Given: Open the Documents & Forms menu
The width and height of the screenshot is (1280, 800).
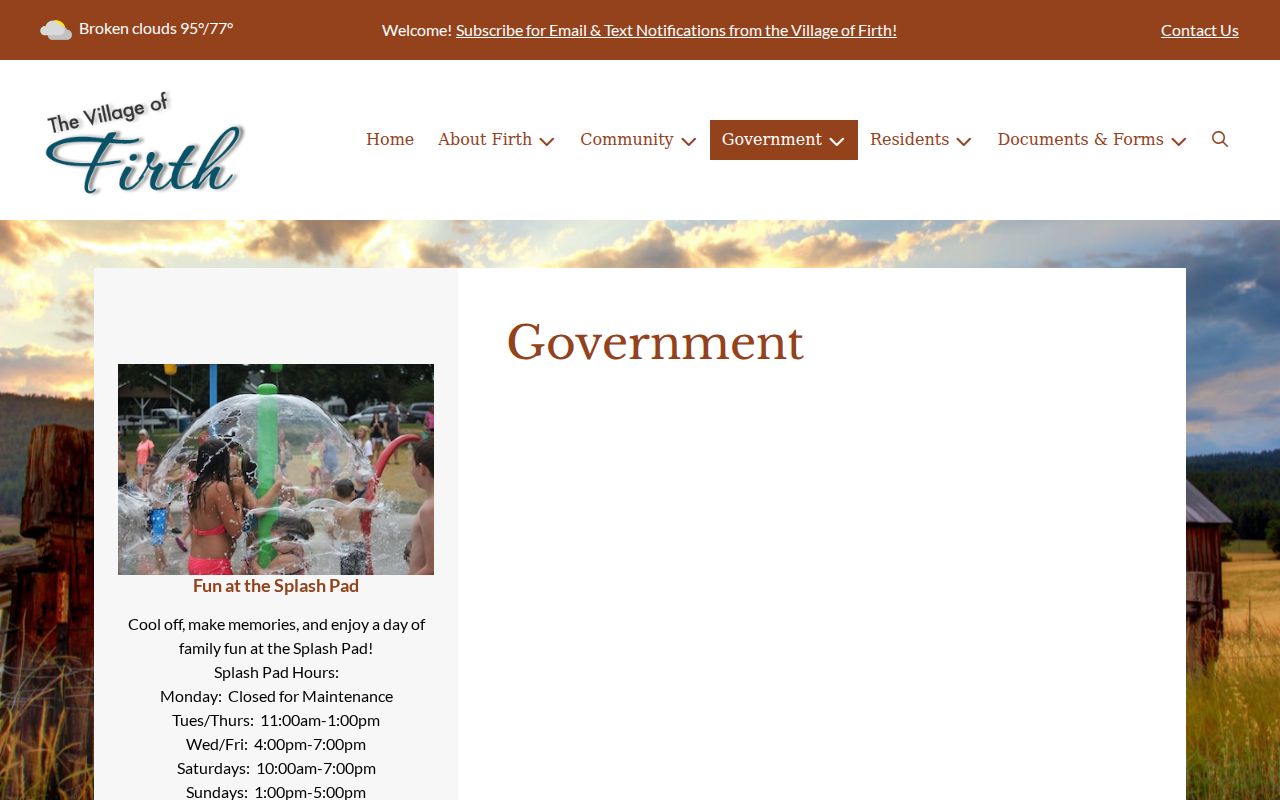Looking at the screenshot, I should point(1080,139).
